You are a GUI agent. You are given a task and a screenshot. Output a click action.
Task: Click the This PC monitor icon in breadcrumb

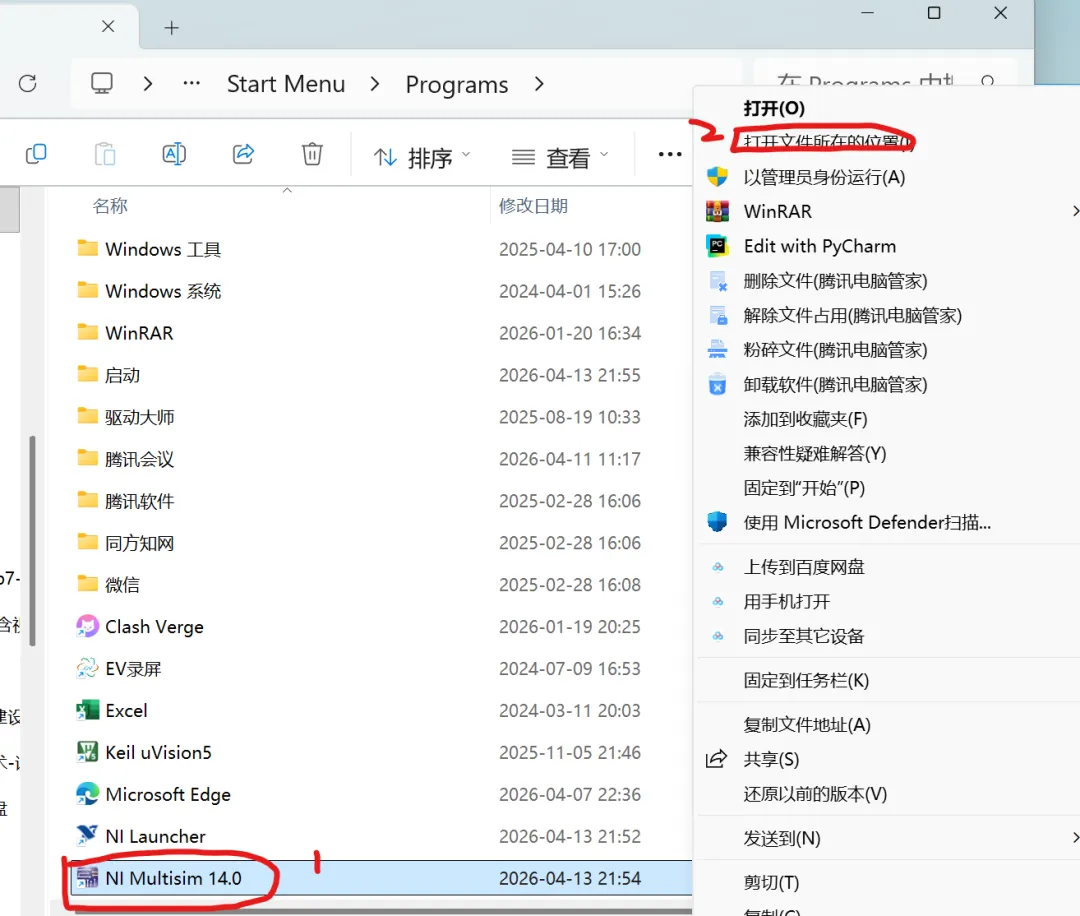coord(102,83)
